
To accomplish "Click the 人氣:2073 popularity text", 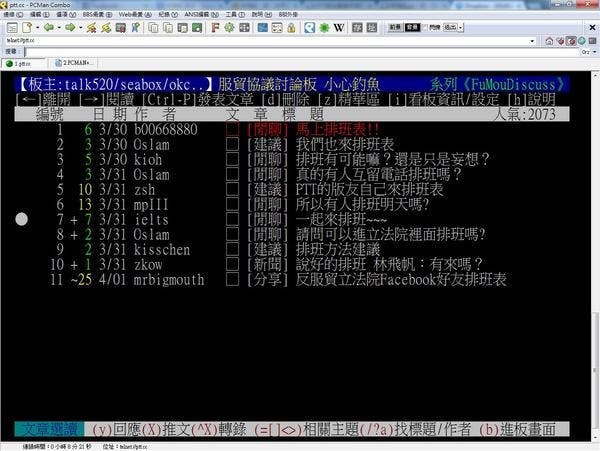I will [x=524, y=114].
